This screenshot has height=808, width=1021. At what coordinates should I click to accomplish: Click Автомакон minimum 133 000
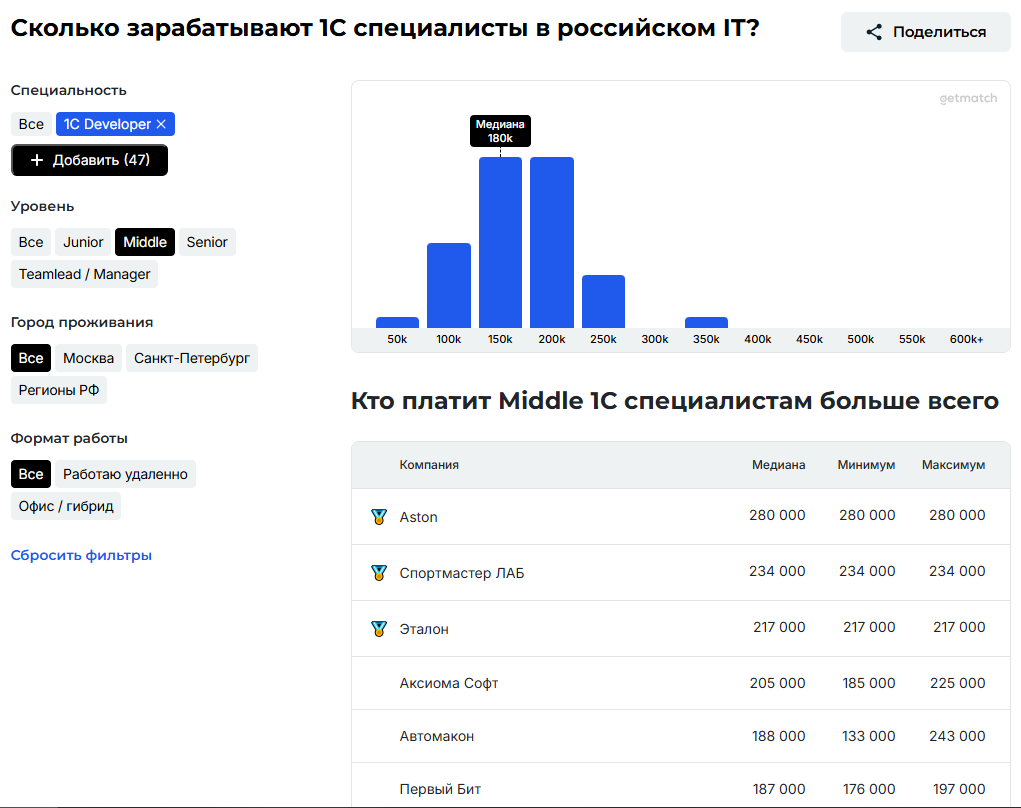click(869, 736)
